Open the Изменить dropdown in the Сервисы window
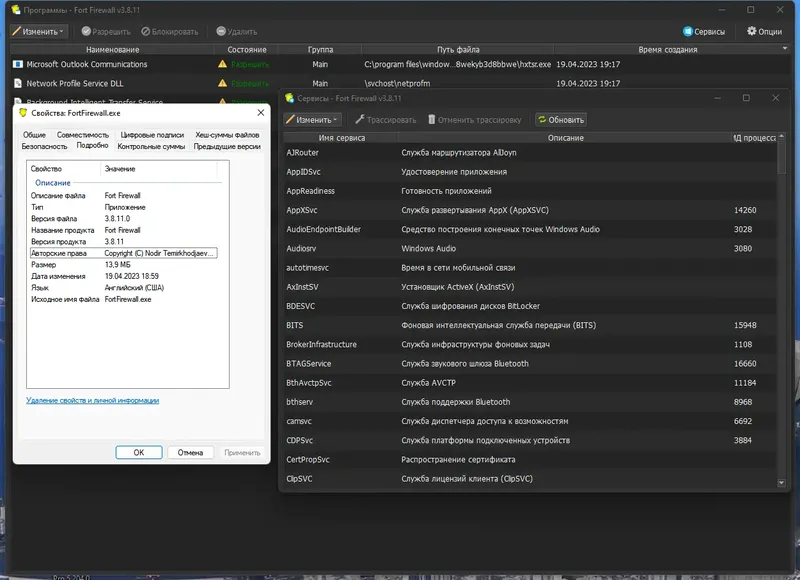 [x=312, y=120]
